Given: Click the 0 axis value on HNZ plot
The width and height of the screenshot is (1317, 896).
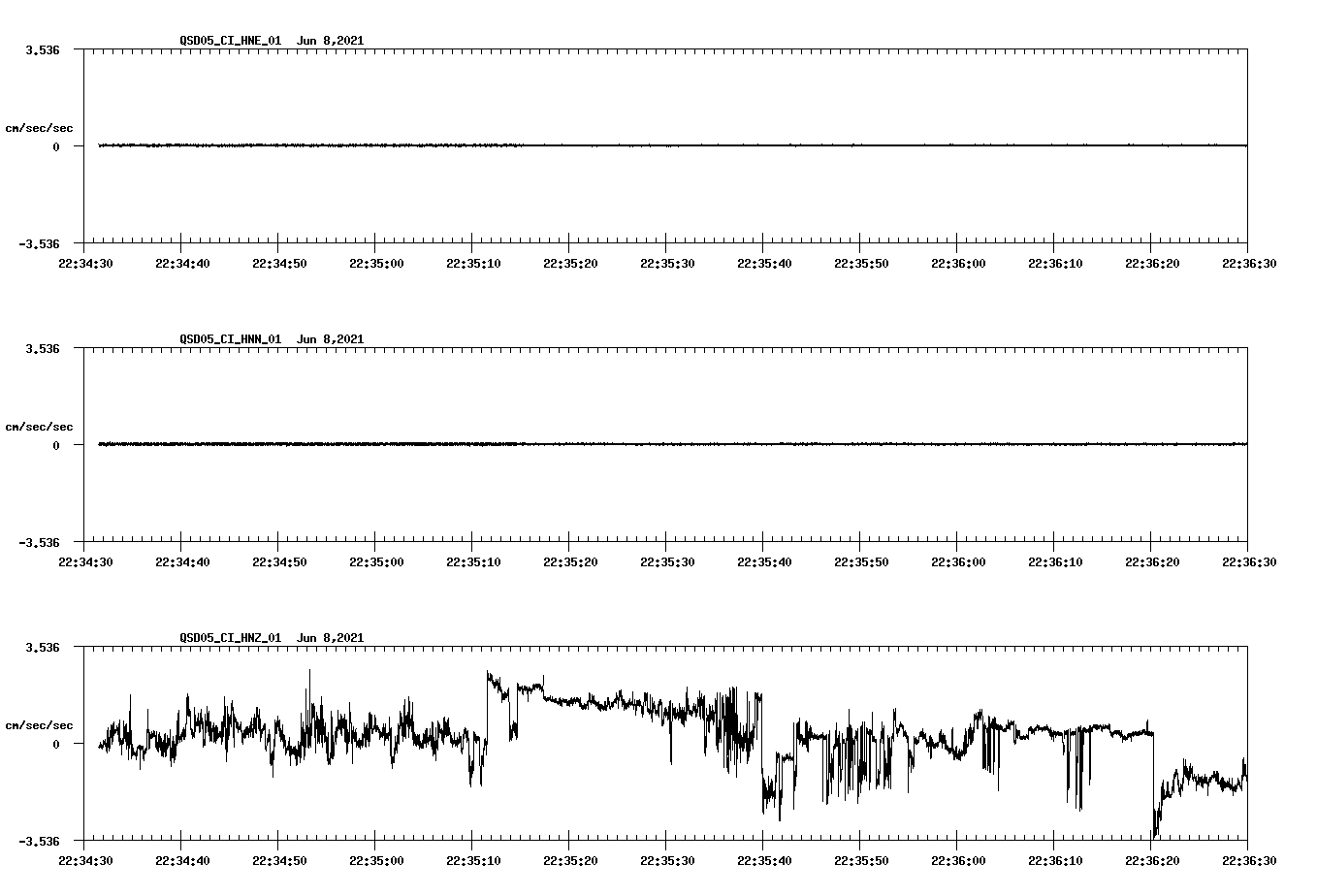Looking at the screenshot, I should click(56, 745).
